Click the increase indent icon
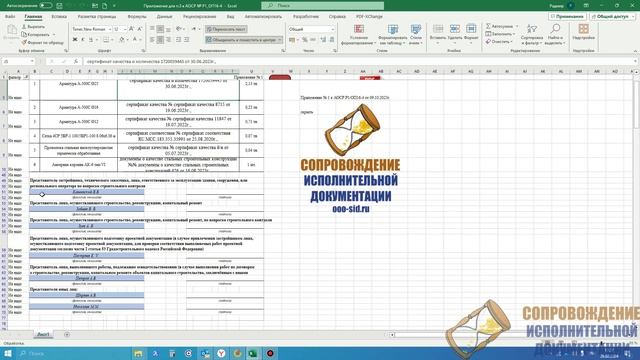The image size is (640, 360). click(187, 40)
